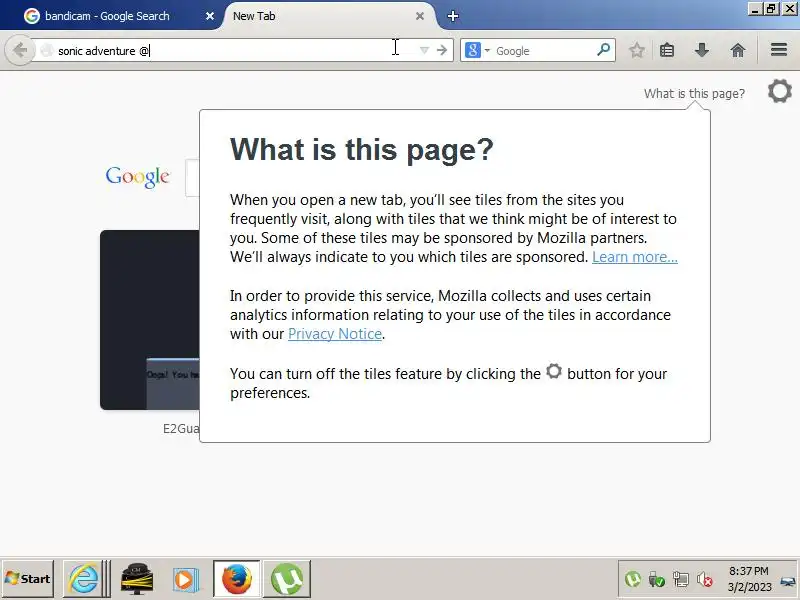This screenshot has width=800, height=600.
Task: Open uTorrent from the taskbar
Action: [x=287, y=579]
